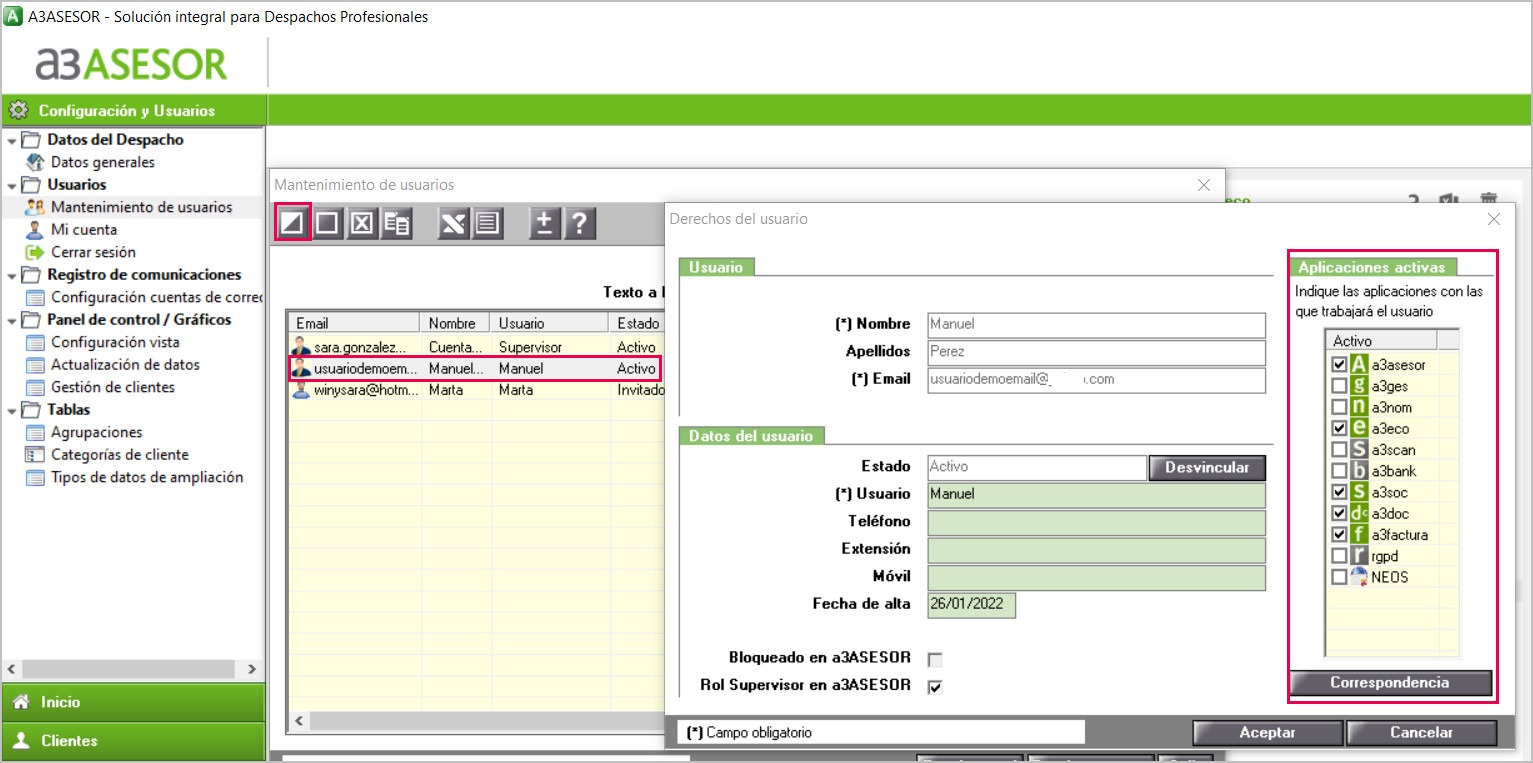Click the copy documents toolbar icon

pyautogui.click(x=397, y=222)
